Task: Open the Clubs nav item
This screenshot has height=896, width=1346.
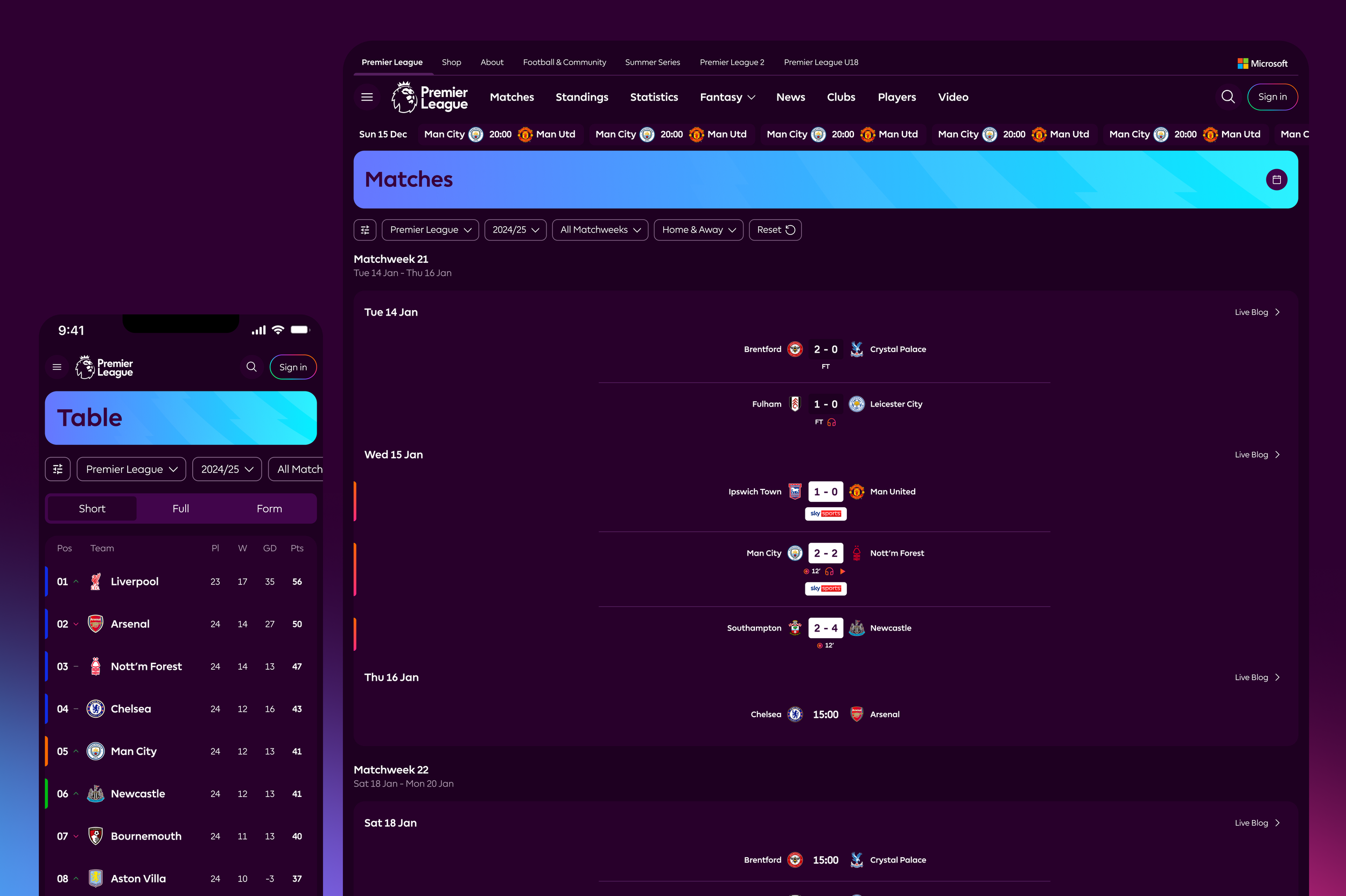Action: 841,97
